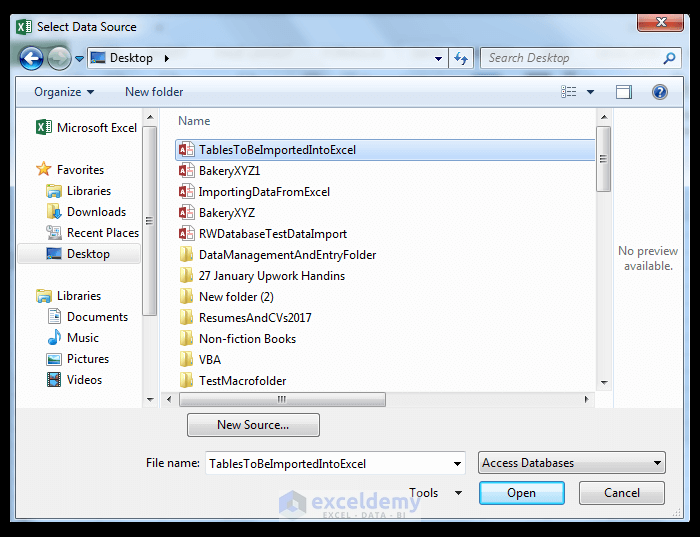The height and width of the screenshot is (537, 700).
Task: Open Documents library
Action: click(88, 317)
